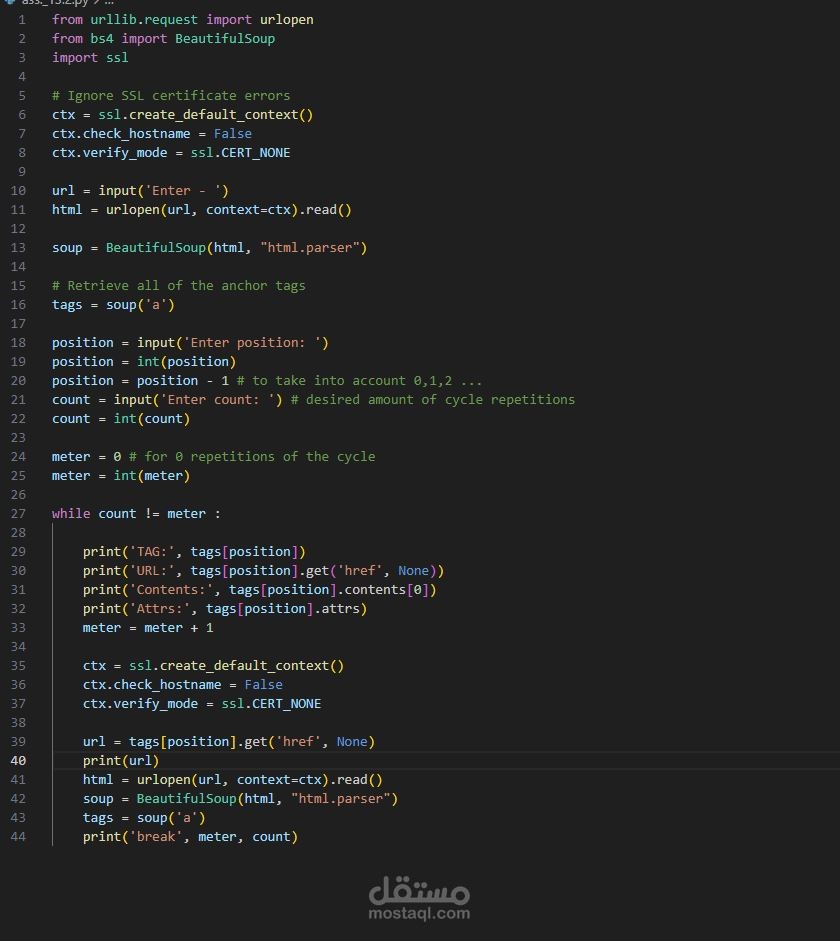Click the "position = input('Enter position: ')" line
This screenshot has width=840, height=941.
click(x=190, y=343)
